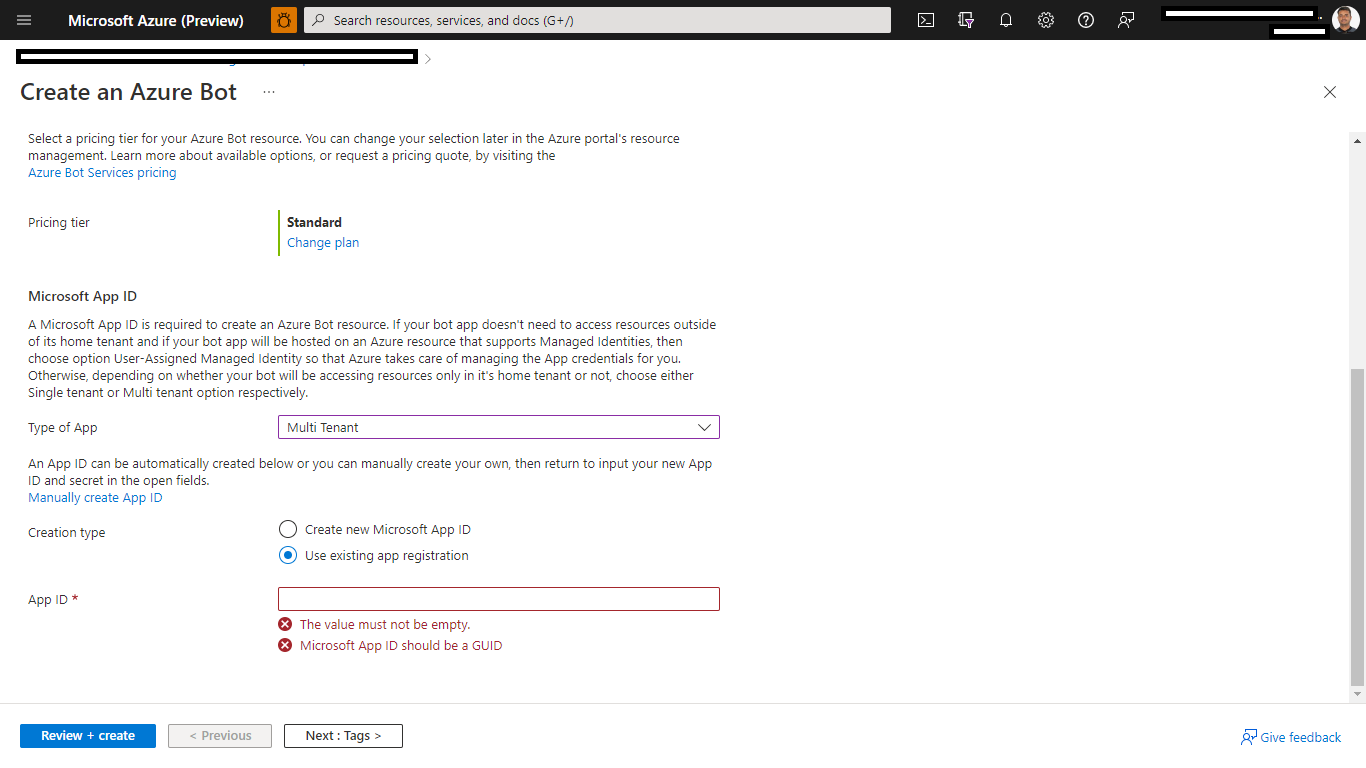
Task: Open Cloud Shell from the top bar
Action: pos(926,20)
